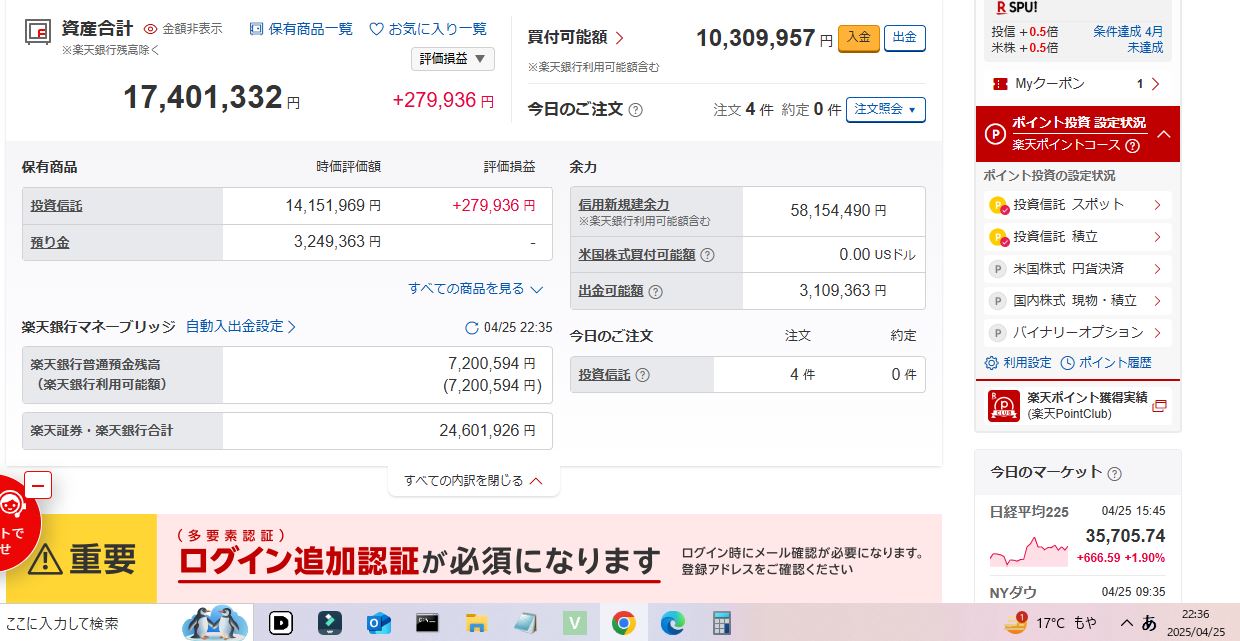This screenshot has width=1240, height=641.
Task: Click the minus button on chat widget
Action: (x=37, y=486)
